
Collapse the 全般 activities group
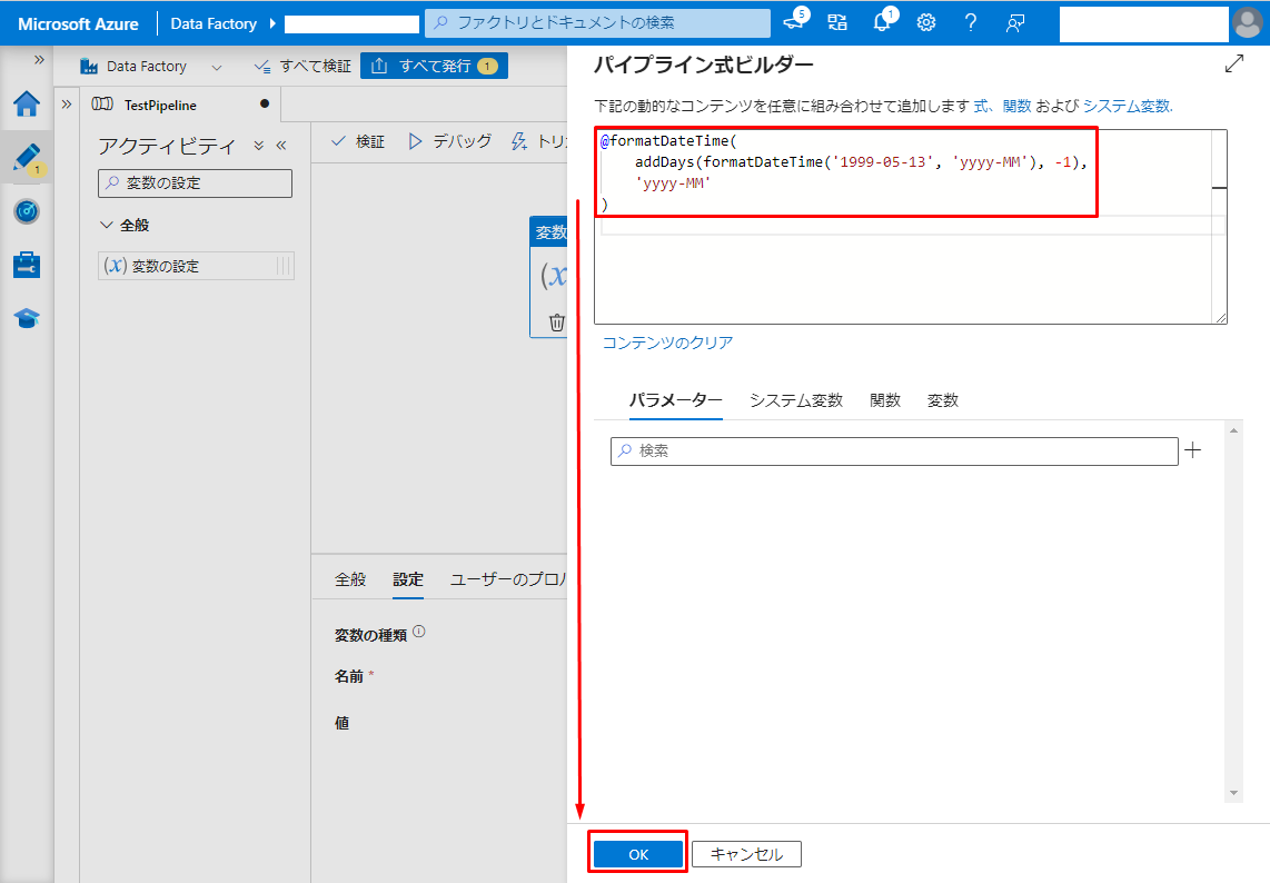pos(108,226)
